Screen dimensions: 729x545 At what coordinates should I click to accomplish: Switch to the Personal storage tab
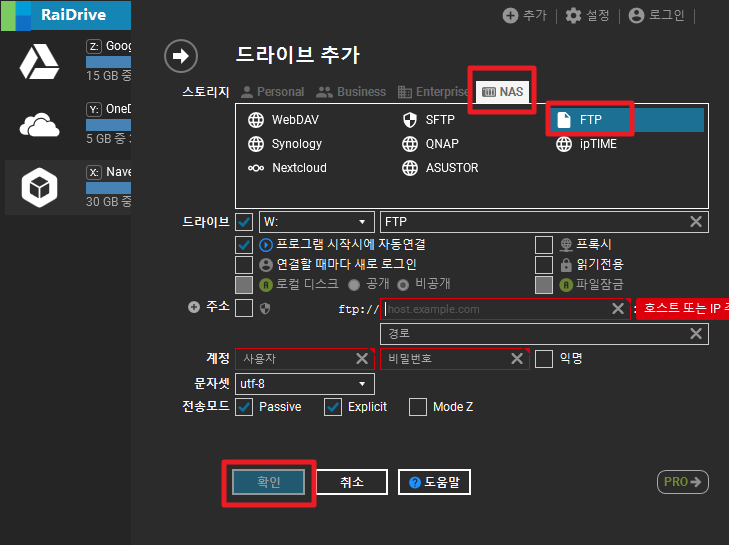(x=272, y=92)
